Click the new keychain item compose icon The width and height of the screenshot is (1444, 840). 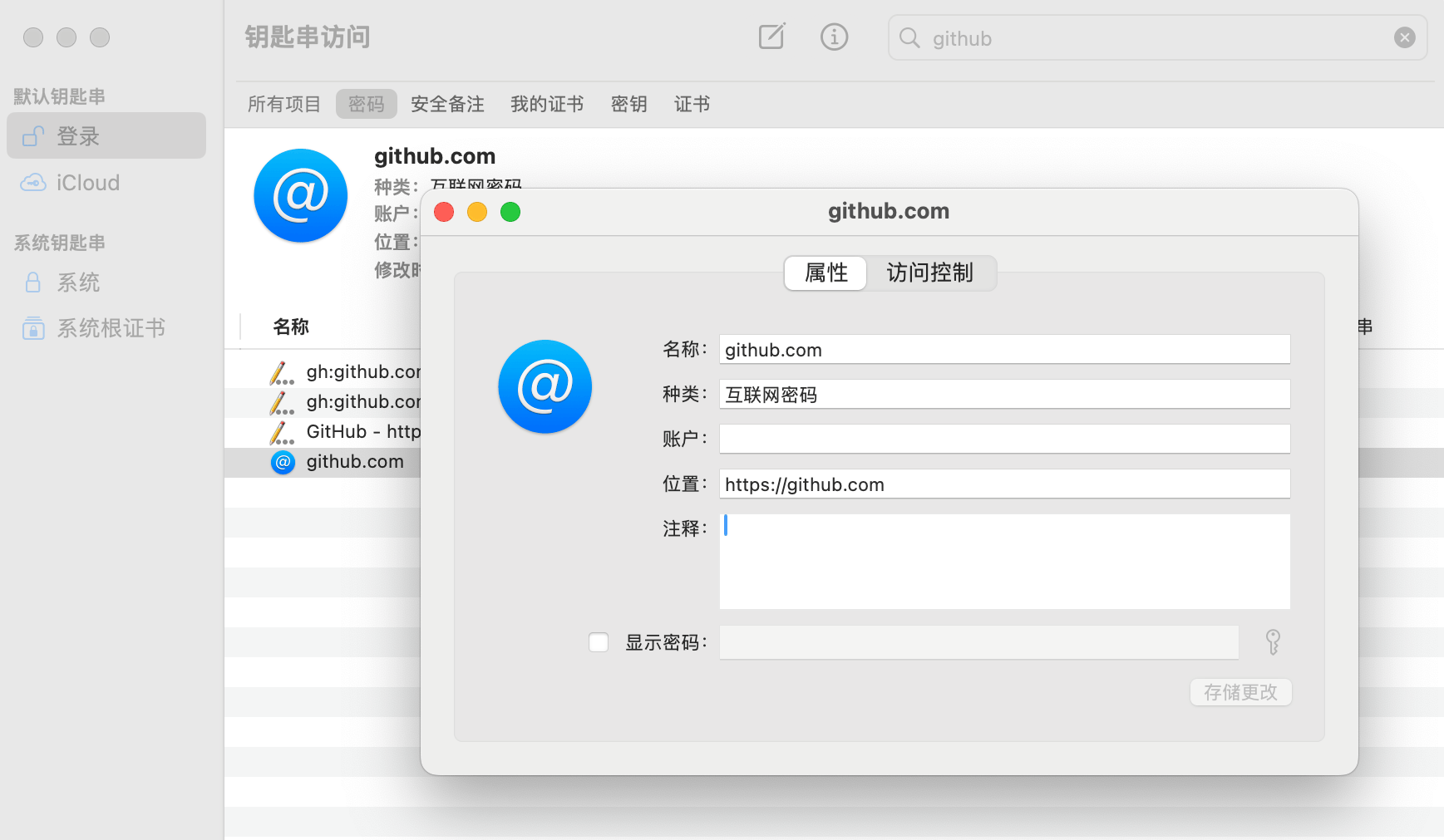click(x=771, y=37)
